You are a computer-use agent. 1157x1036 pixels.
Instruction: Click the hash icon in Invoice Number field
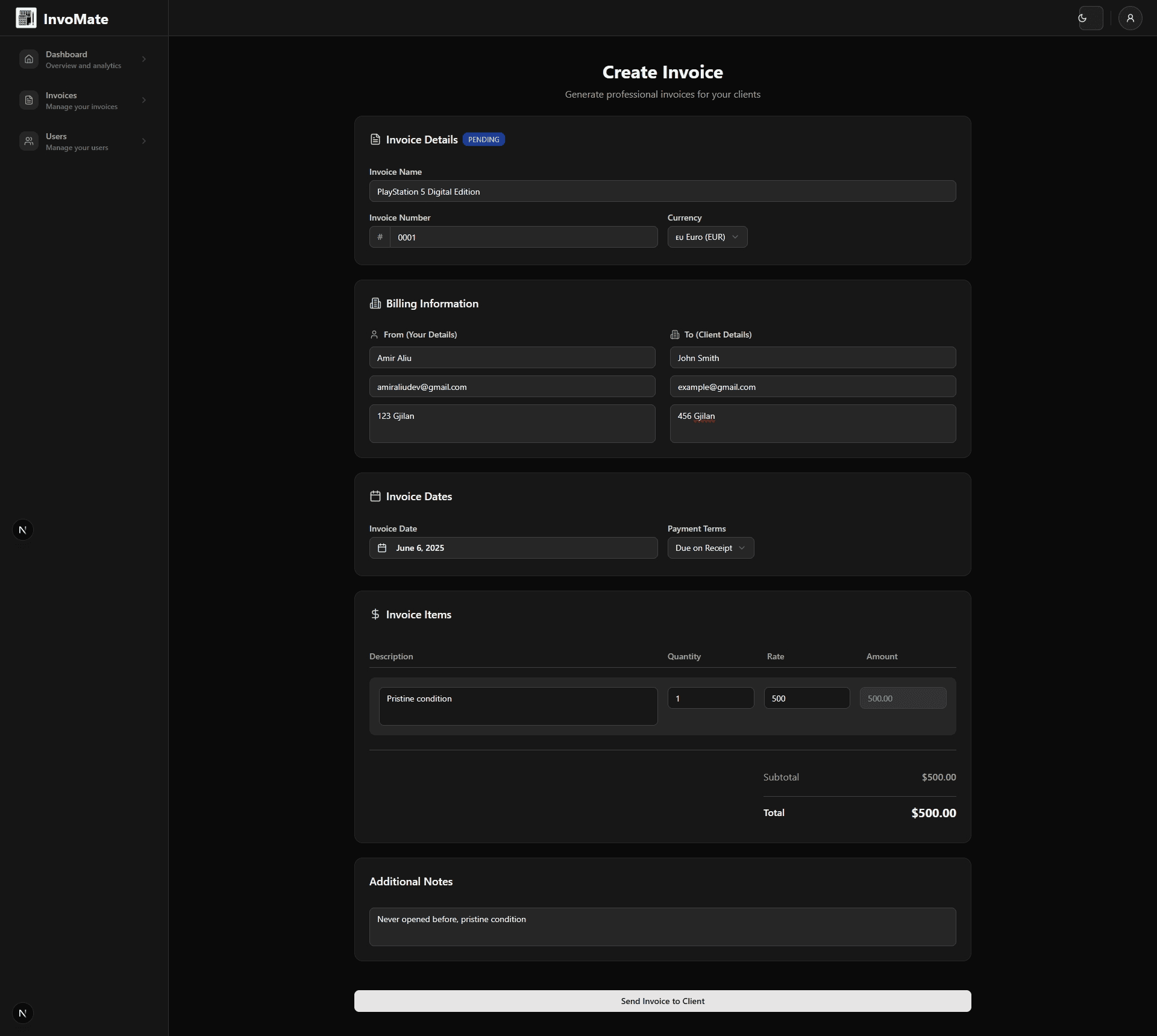click(x=380, y=237)
